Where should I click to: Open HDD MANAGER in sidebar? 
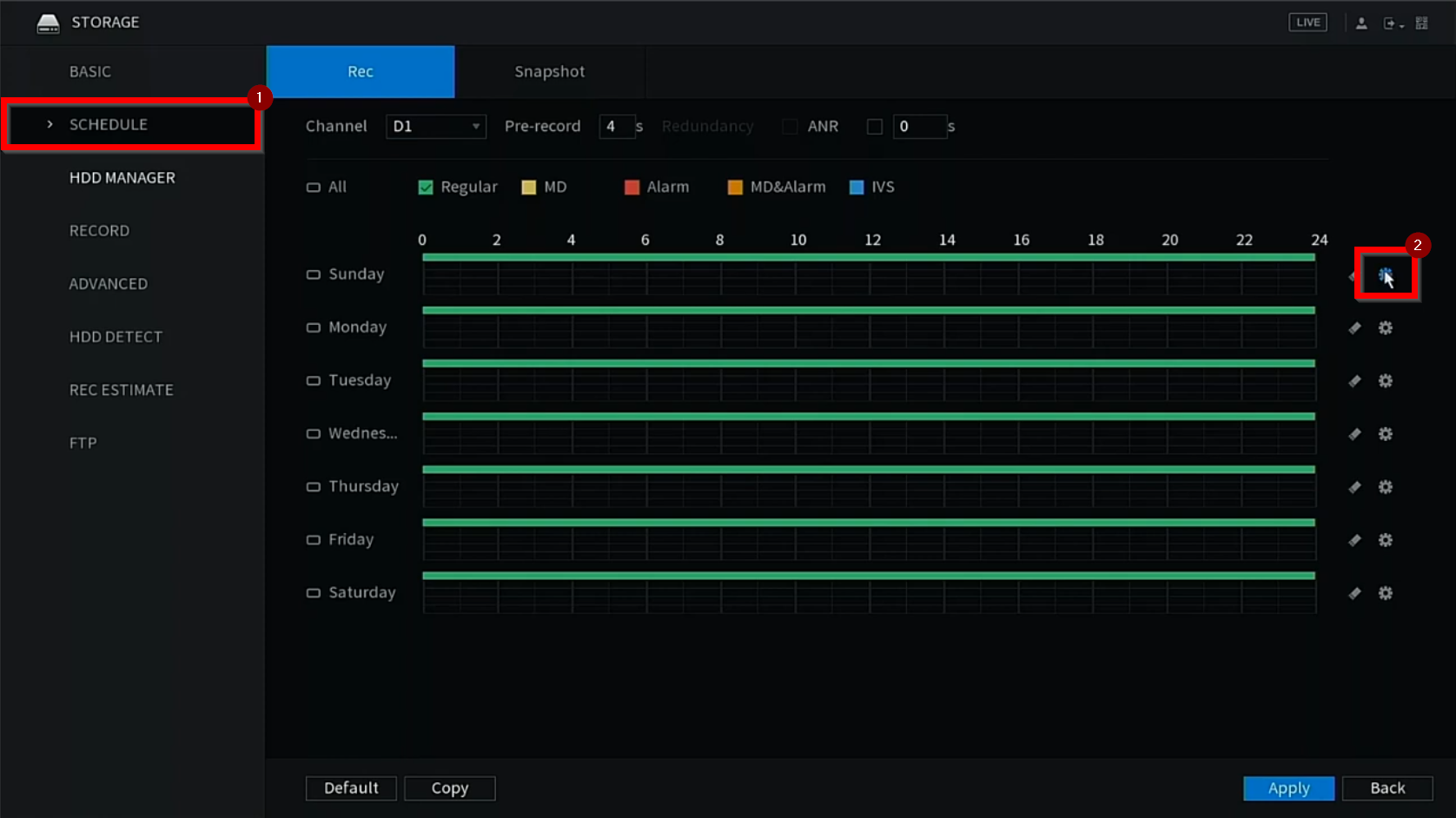122,178
